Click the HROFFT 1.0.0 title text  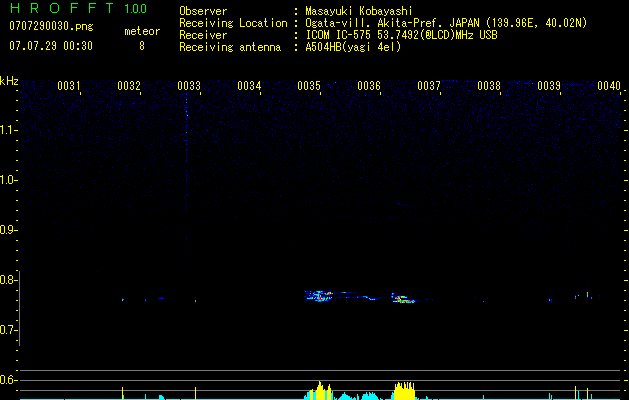78,8
